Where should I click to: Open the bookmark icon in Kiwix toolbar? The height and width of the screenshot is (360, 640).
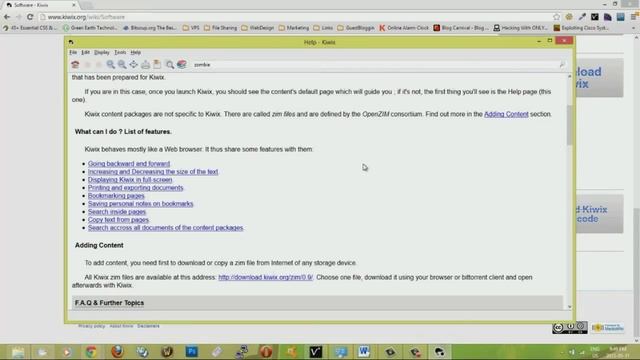point(157,64)
